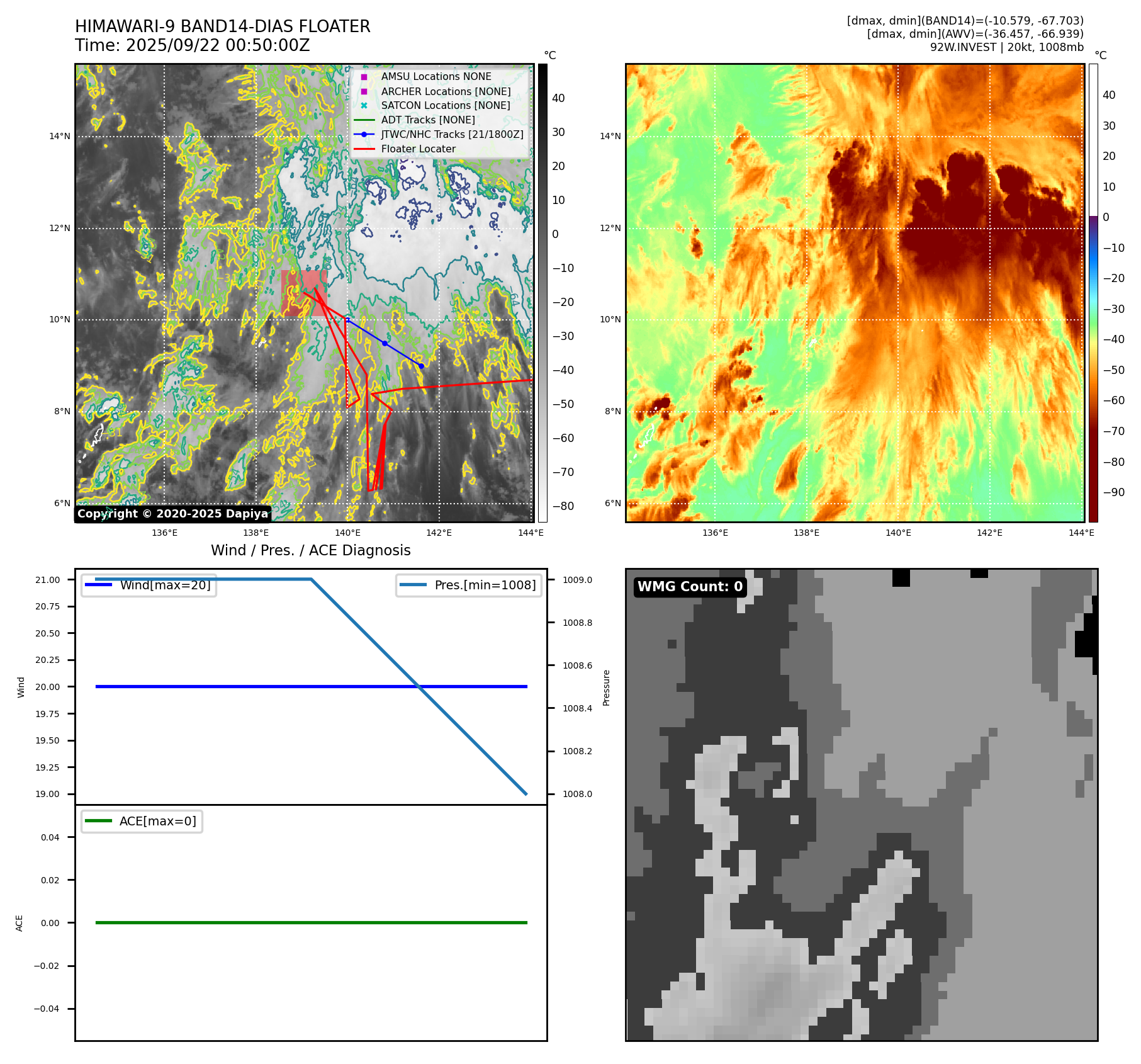Click the '144°E' label under the right map

click(x=1081, y=533)
